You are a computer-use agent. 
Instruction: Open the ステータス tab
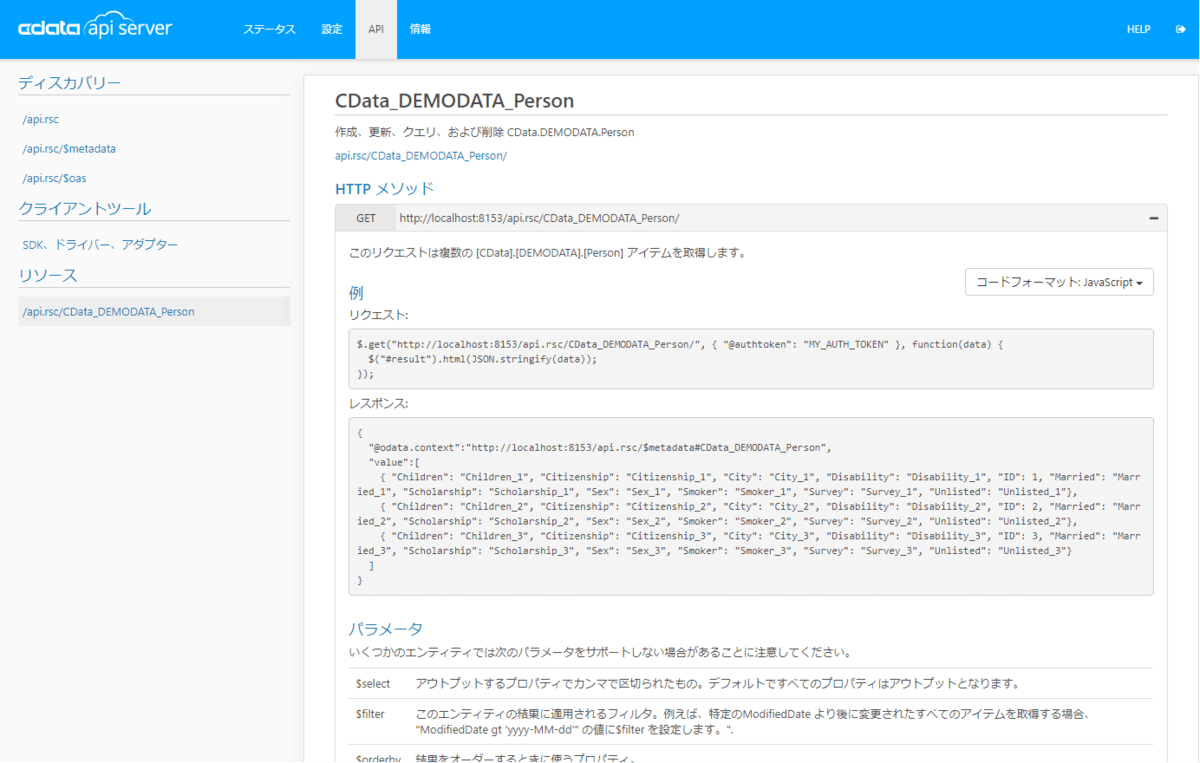pos(269,30)
